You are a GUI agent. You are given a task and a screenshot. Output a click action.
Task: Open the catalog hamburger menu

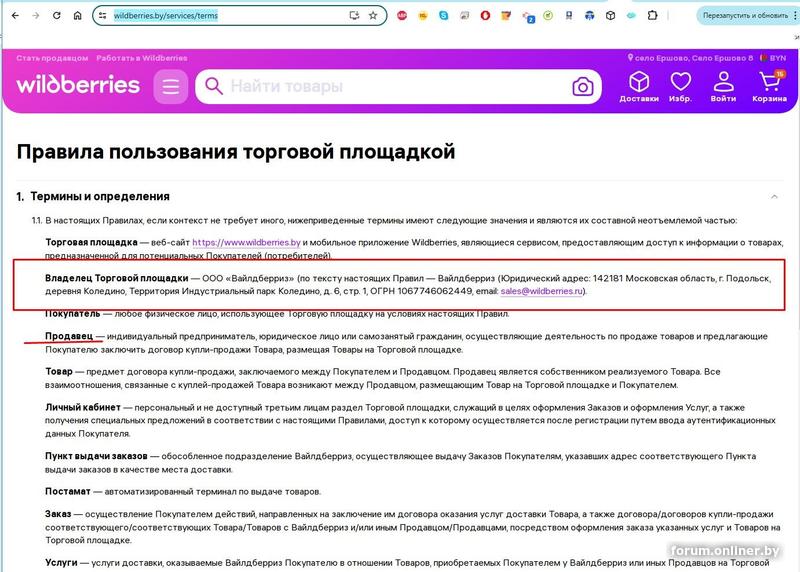[171, 86]
